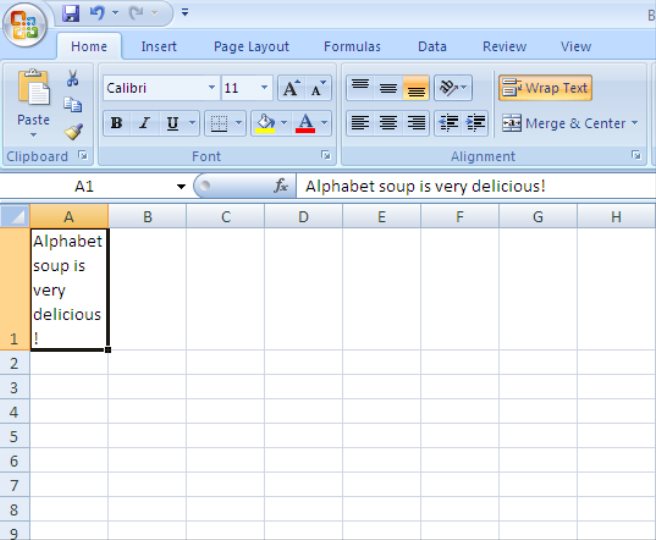Apply bottom border with Borders icon

point(218,123)
